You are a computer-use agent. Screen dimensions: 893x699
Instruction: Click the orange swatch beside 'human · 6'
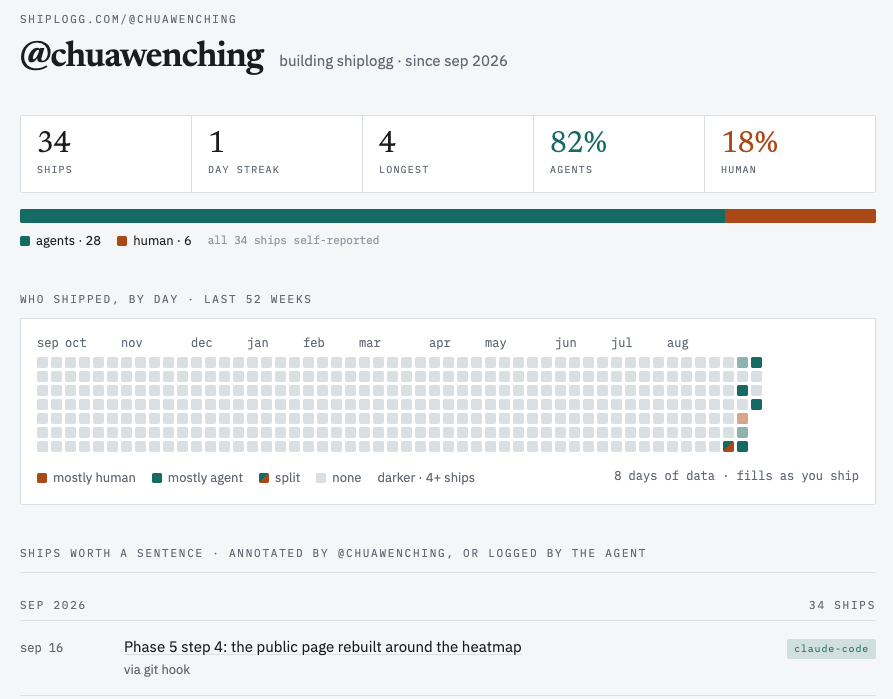pyautogui.click(x=122, y=241)
